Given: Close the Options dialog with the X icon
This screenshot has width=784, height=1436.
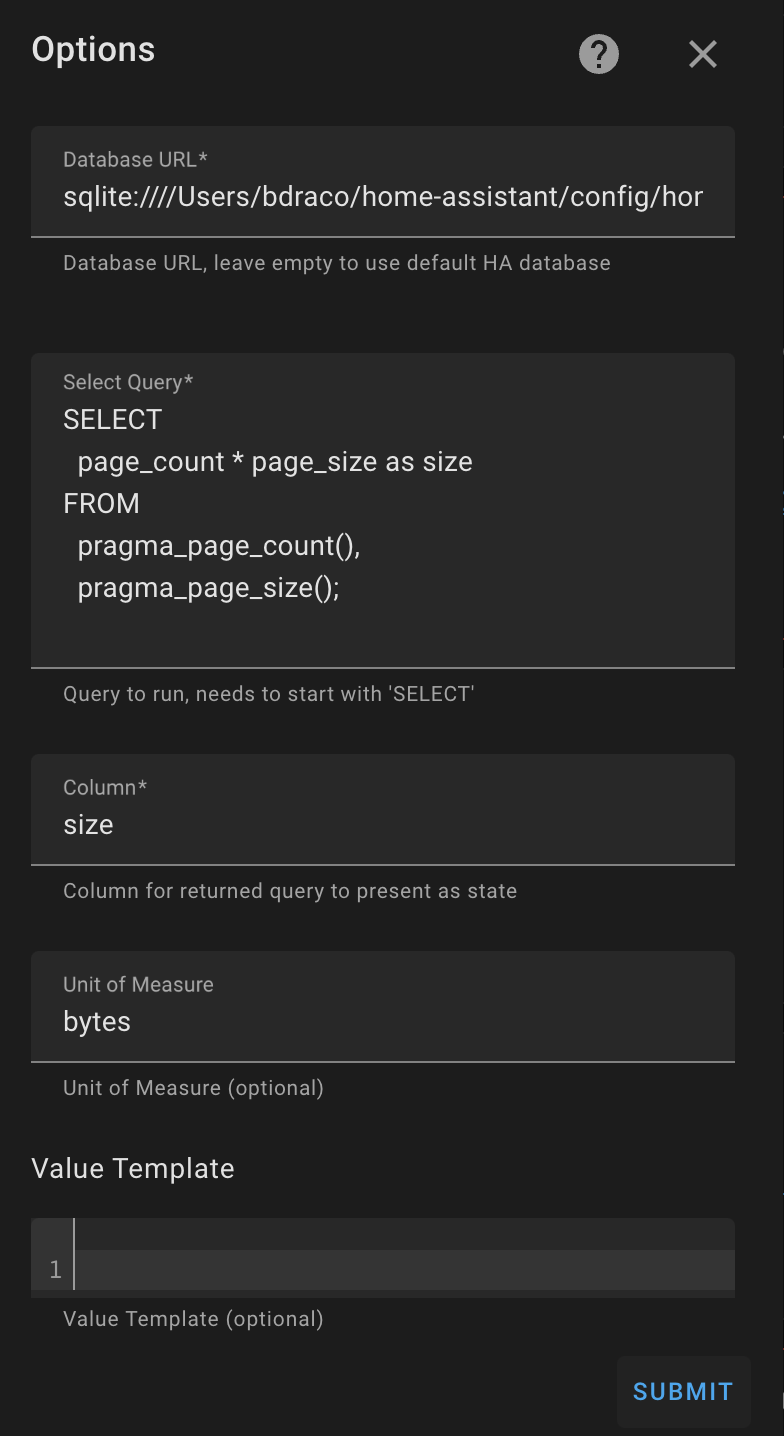Looking at the screenshot, I should pos(703,54).
